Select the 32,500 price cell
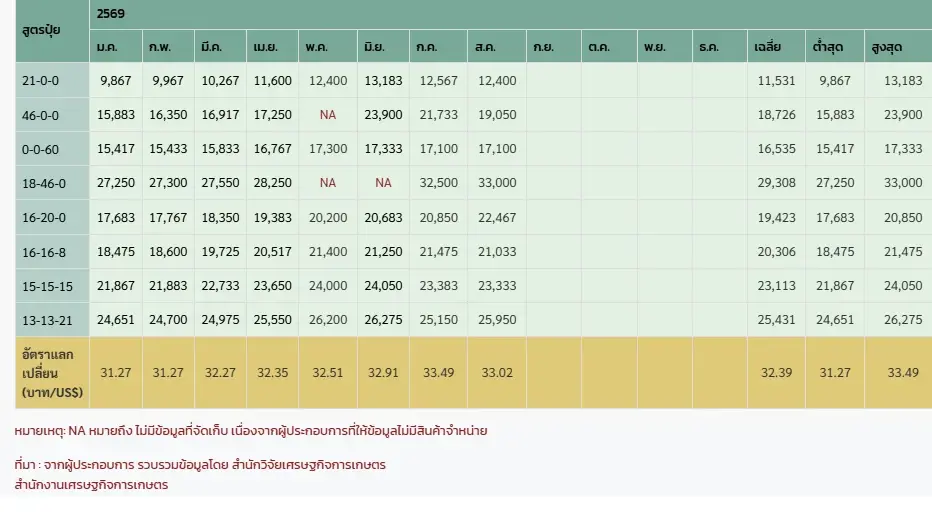The height and width of the screenshot is (515, 932). [439, 183]
